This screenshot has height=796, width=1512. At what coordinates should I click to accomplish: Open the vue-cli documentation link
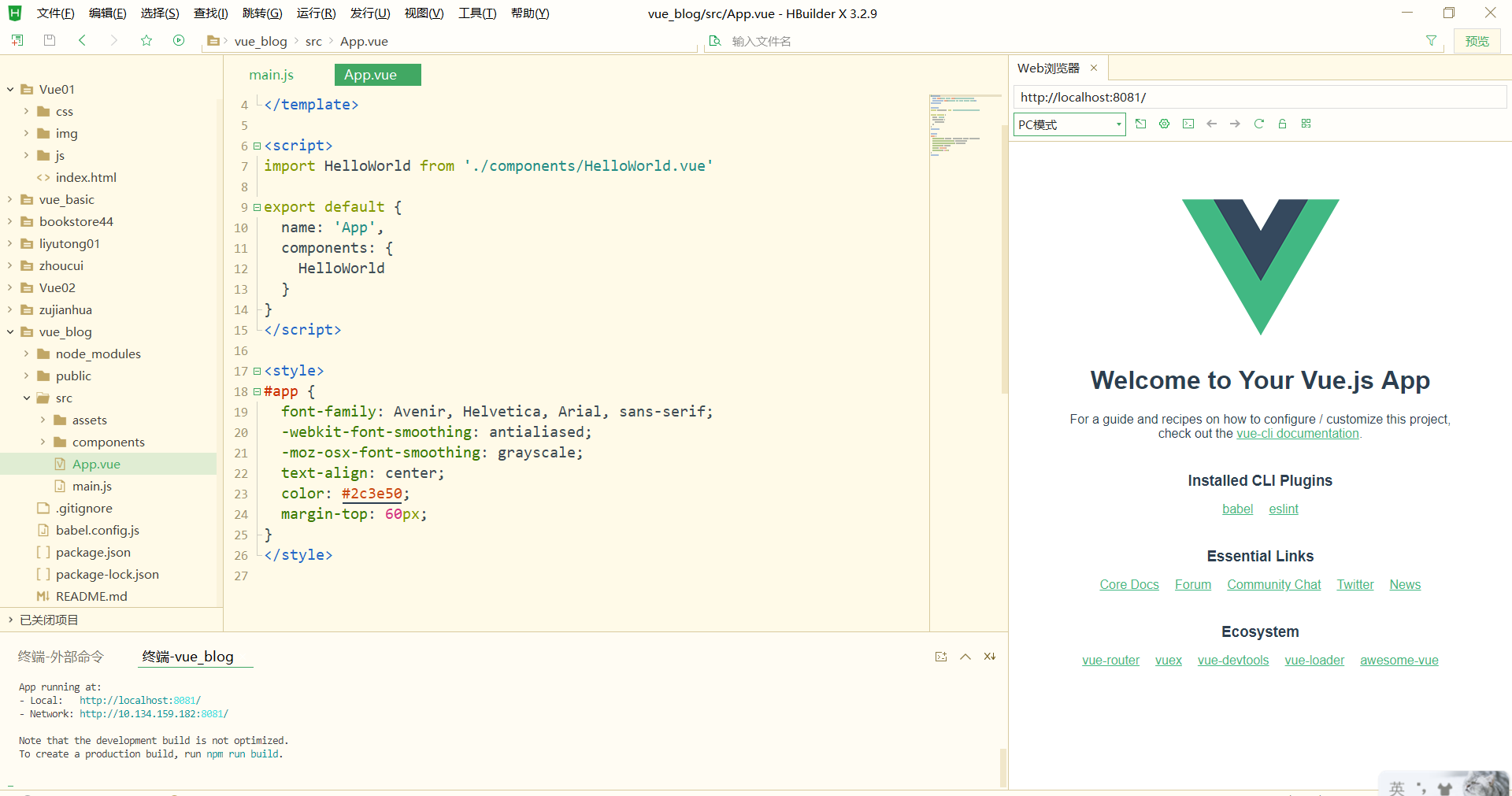(1298, 434)
